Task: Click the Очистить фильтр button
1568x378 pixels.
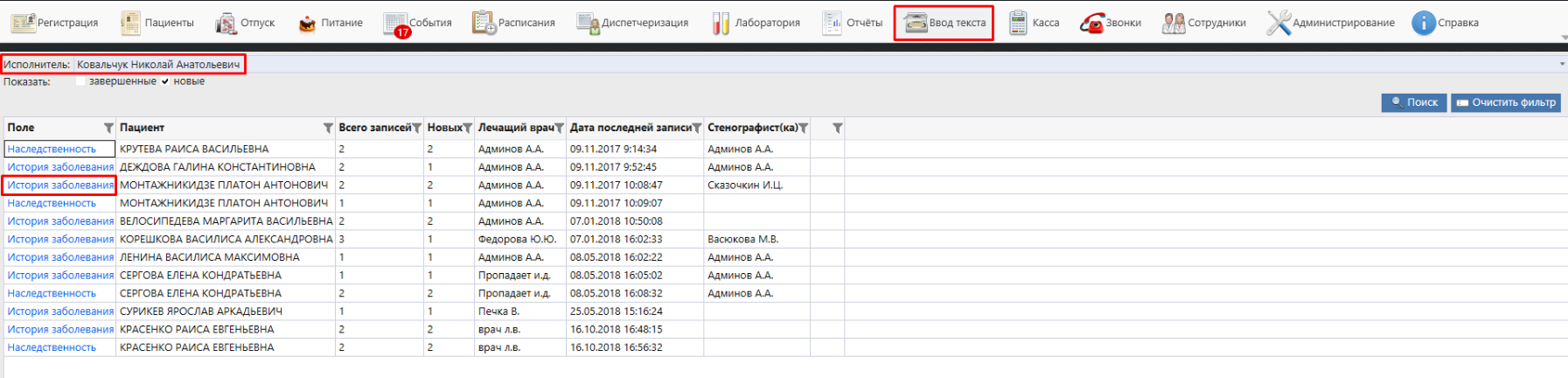Action: 1506,102
